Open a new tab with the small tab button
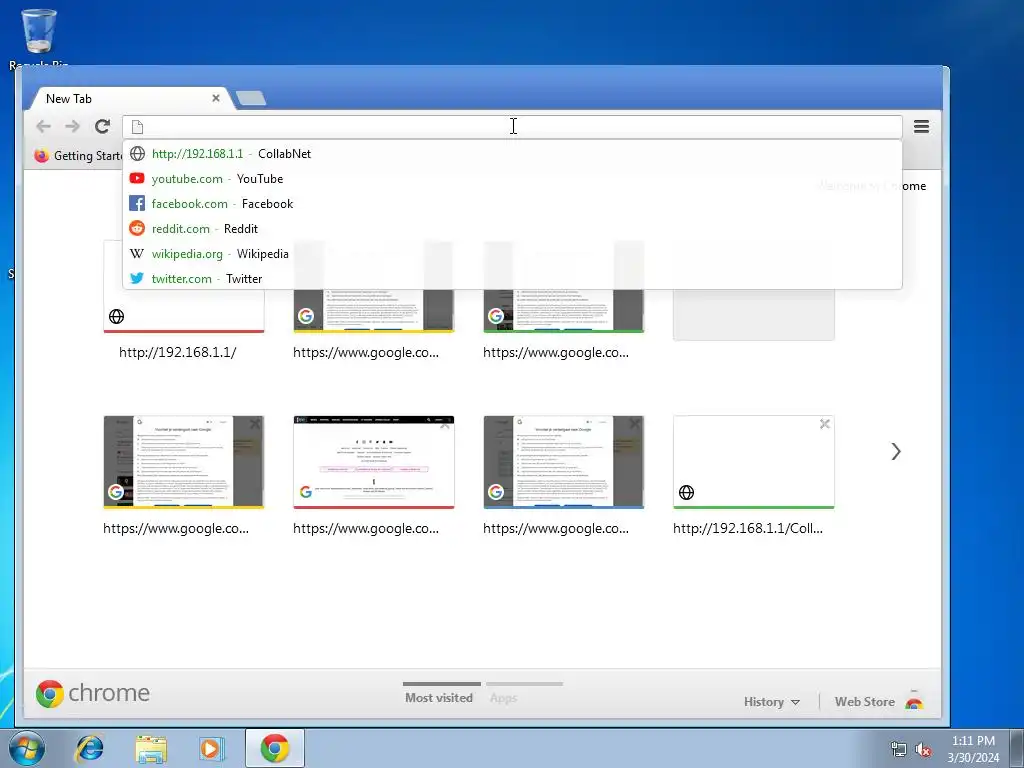This screenshot has height=768, width=1024. [251, 98]
